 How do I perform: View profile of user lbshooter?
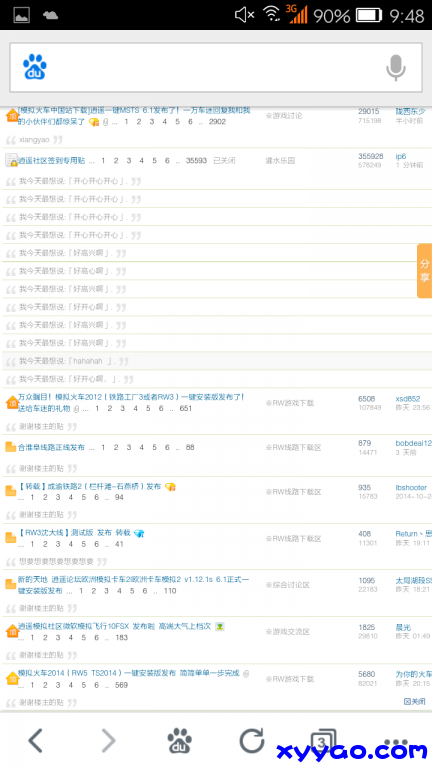(x=411, y=488)
